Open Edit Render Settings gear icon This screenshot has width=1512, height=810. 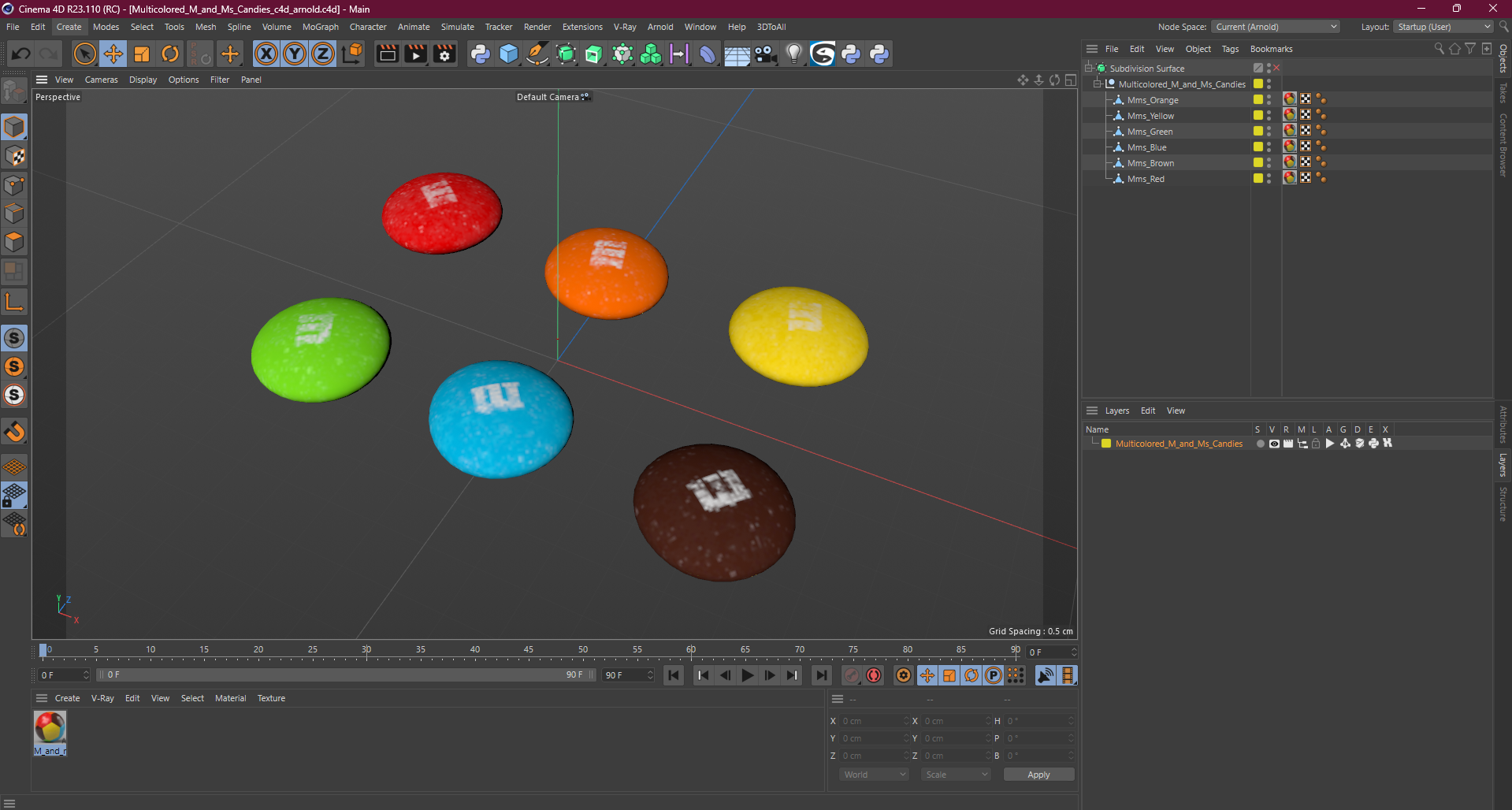click(444, 54)
